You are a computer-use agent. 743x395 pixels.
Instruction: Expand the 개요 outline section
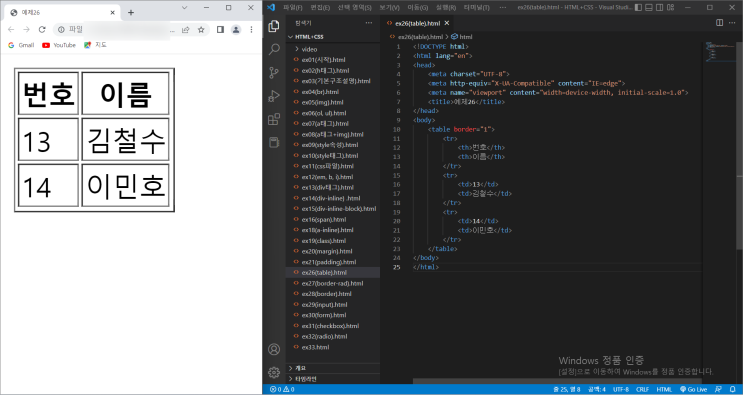coord(333,368)
